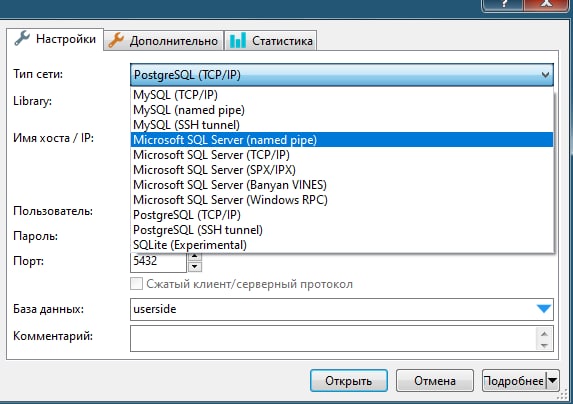Click the Порт number field
The image size is (573, 404).
coord(158,262)
